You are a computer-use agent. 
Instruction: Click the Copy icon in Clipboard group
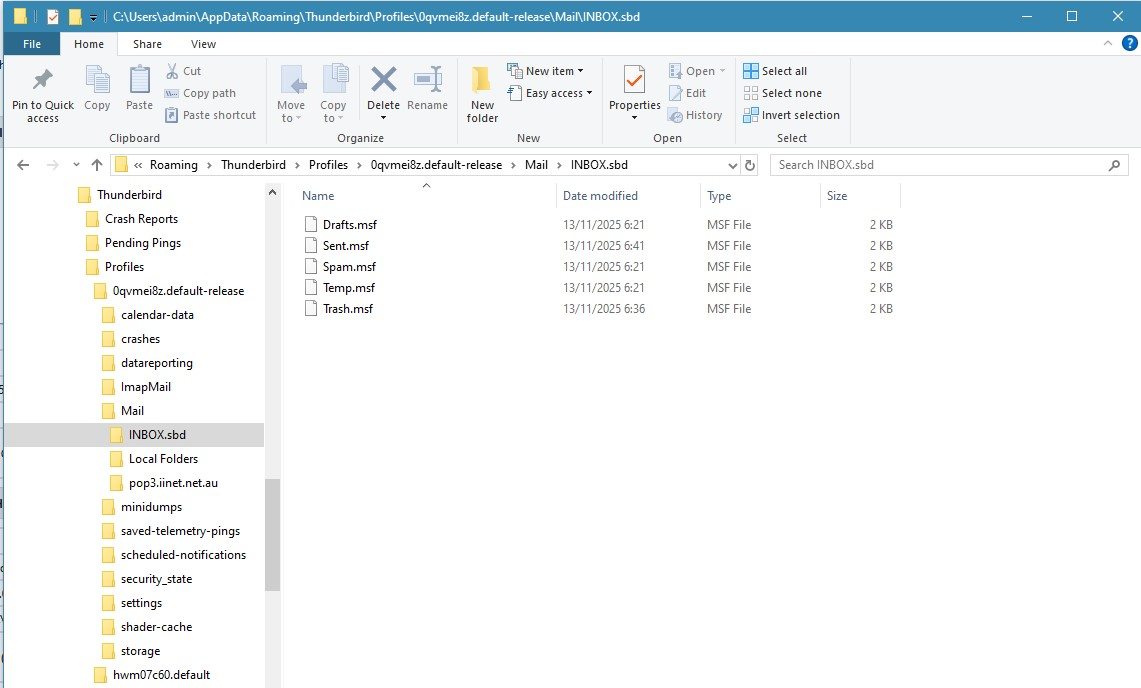tap(97, 82)
